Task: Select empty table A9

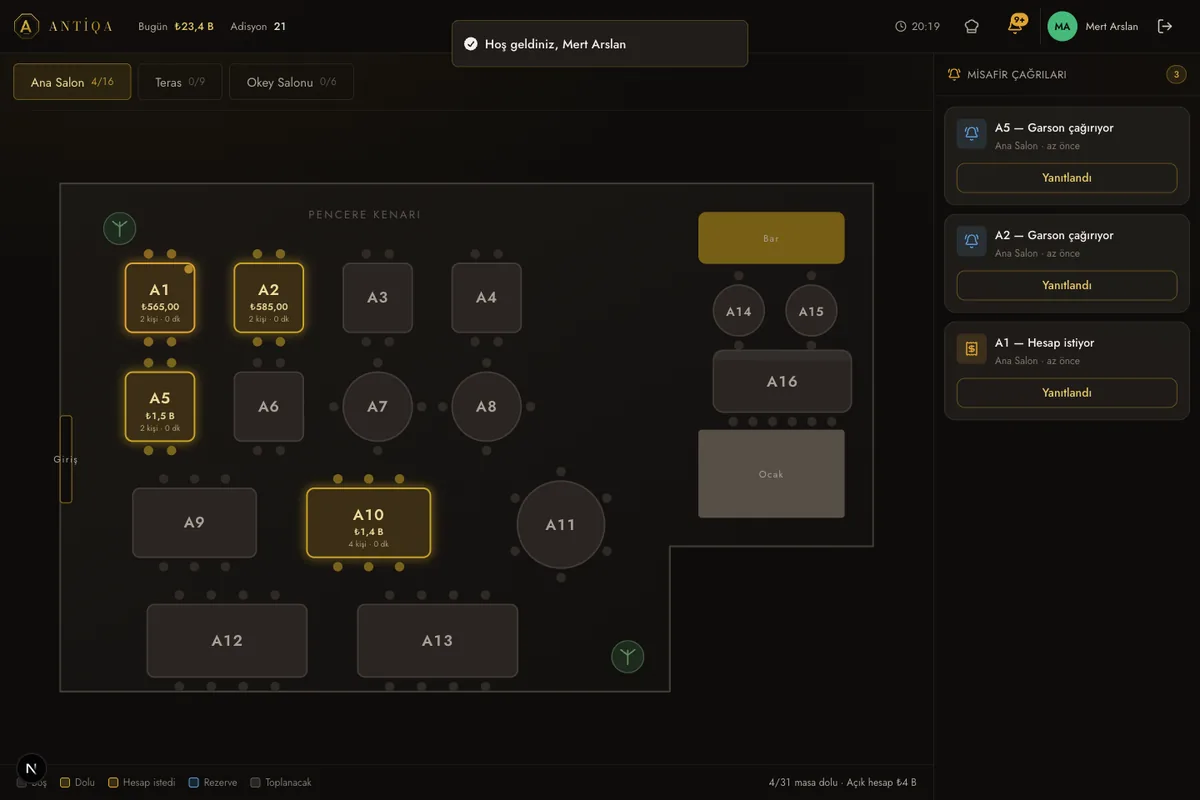Action: [195, 523]
